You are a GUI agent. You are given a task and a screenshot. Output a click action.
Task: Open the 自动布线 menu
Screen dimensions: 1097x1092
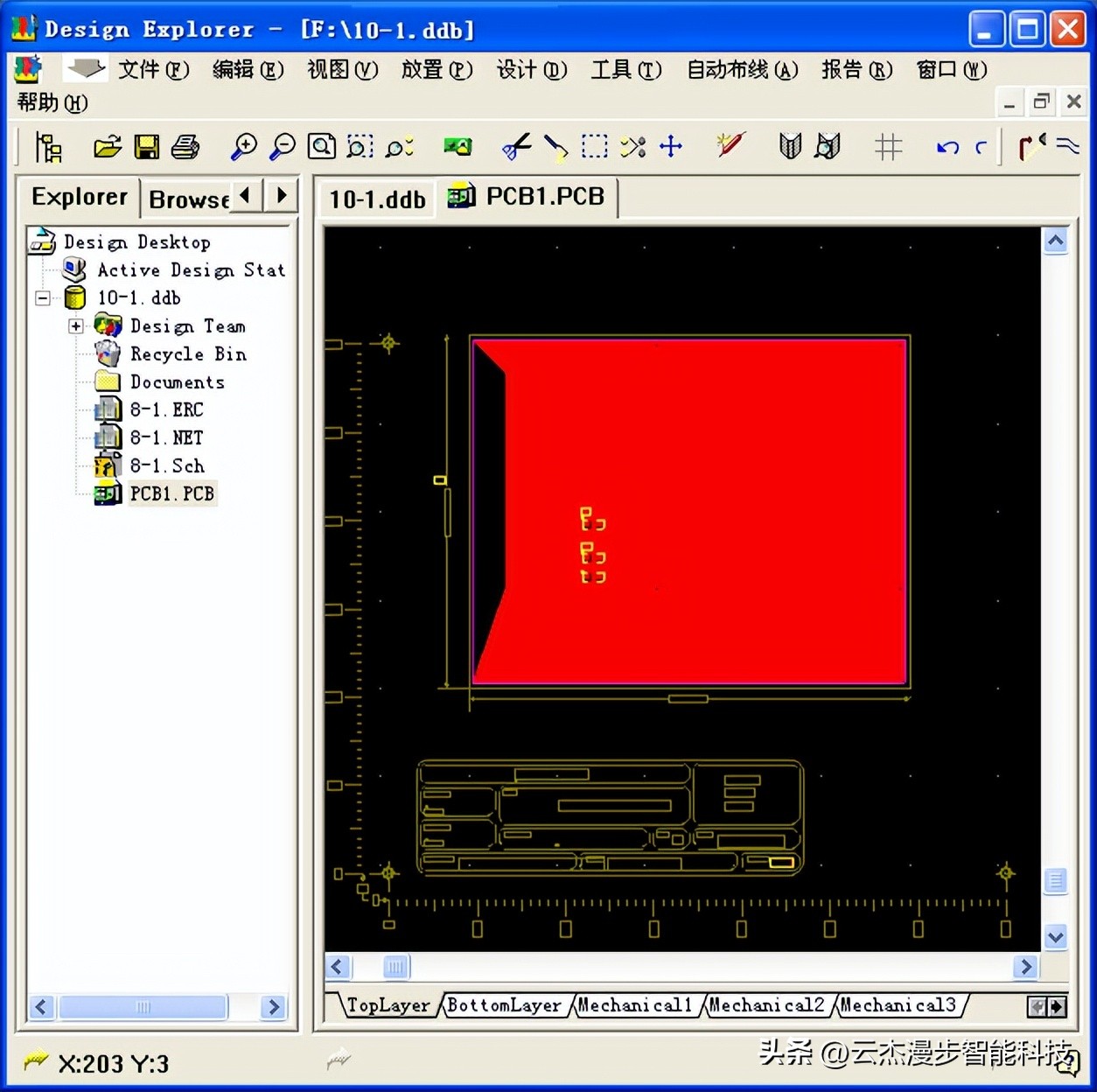742,70
